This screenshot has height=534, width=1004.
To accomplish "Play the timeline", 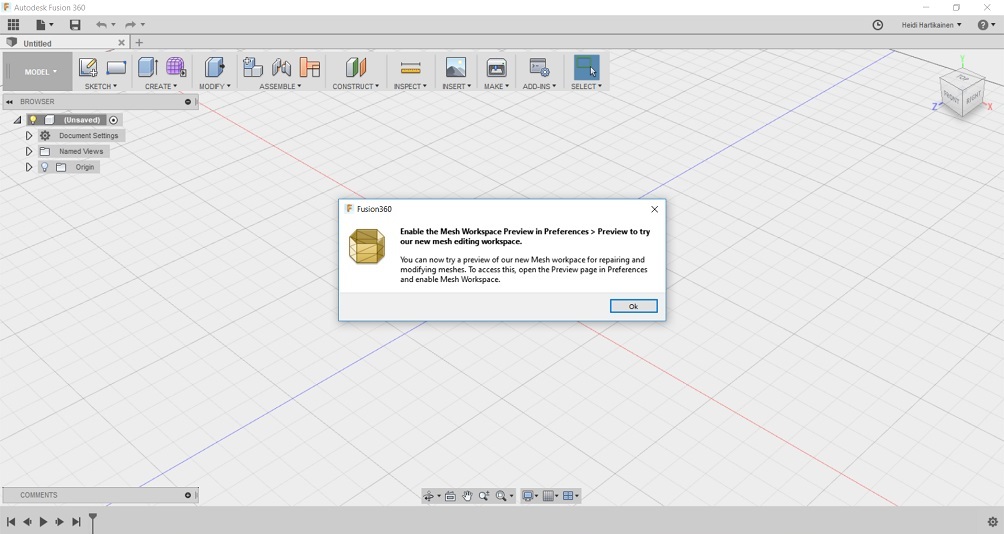I will pos(43,522).
